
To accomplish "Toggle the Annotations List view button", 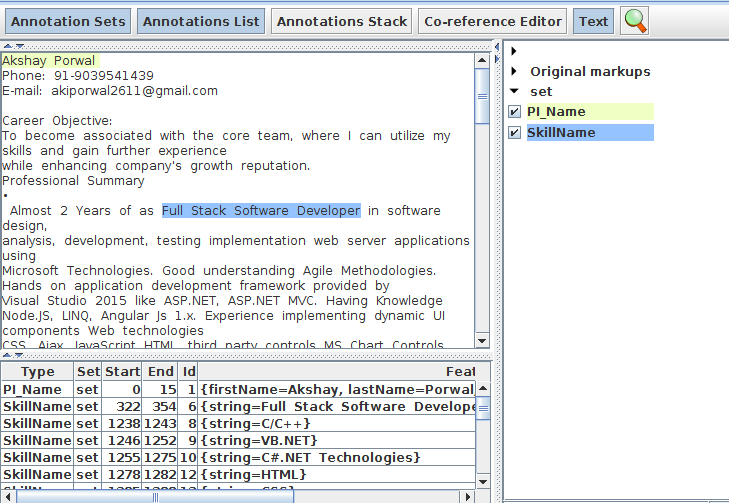I will (x=202, y=21).
